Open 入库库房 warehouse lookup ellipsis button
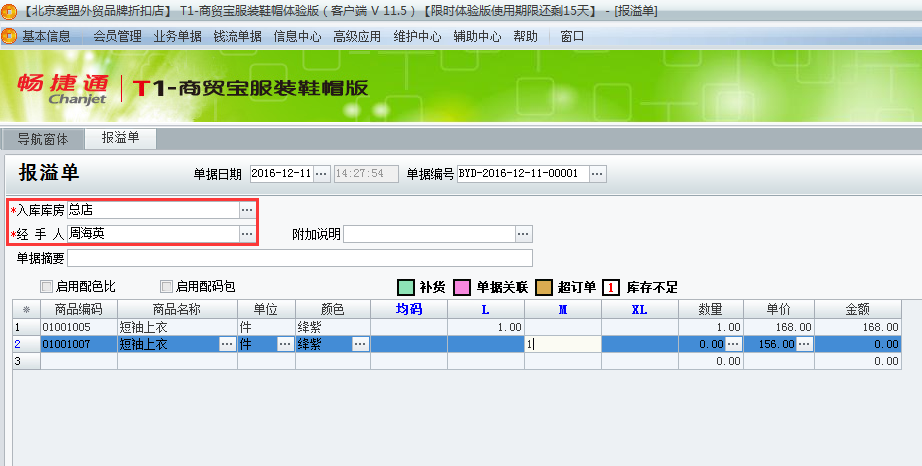This screenshot has width=922, height=466. coord(247,211)
